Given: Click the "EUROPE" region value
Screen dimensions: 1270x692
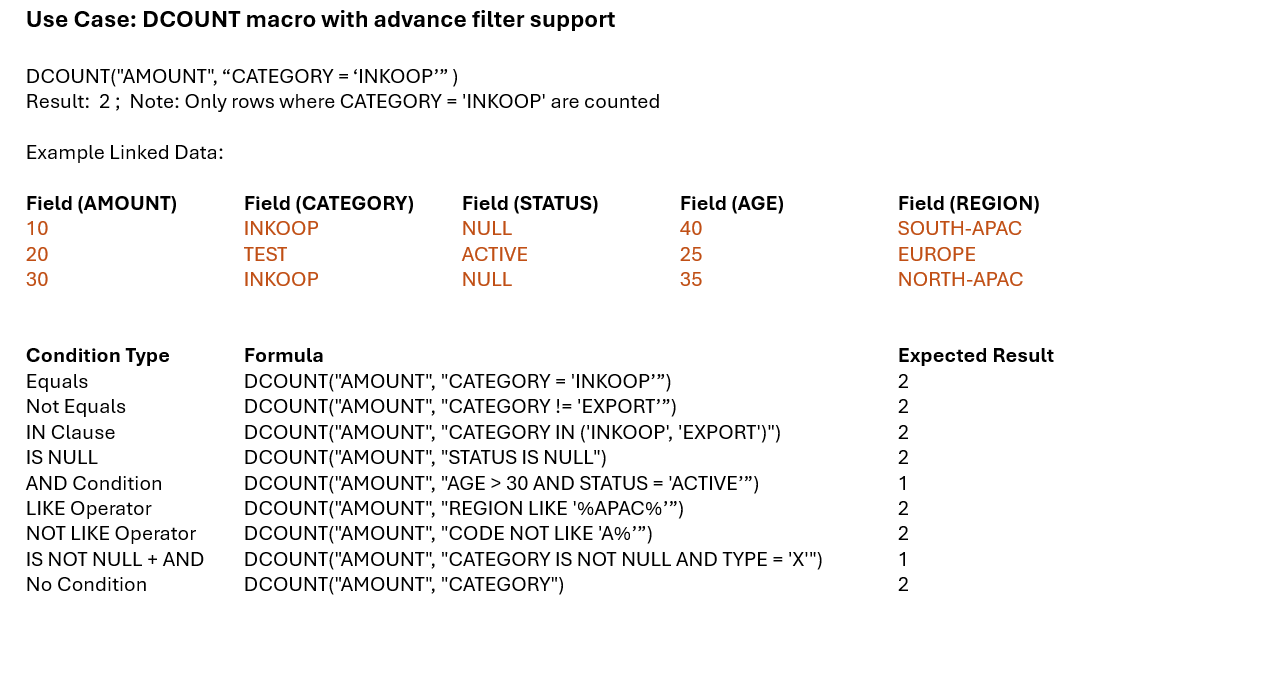Looking at the screenshot, I should (937, 254).
